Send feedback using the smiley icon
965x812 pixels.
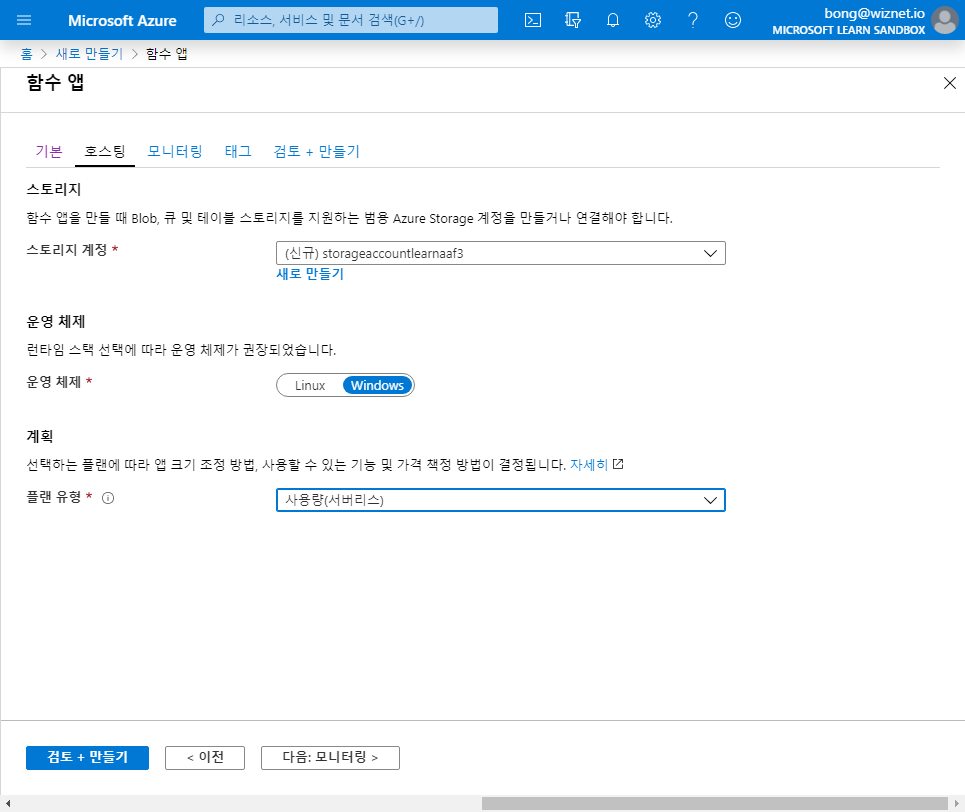733,20
